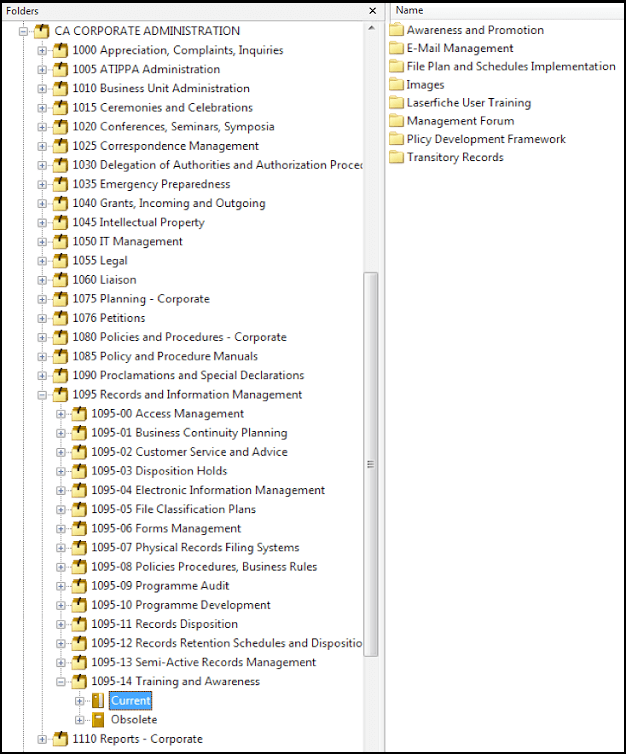Expand the 1015 Ceremonies and Celebrations node

[x=42, y=108]
